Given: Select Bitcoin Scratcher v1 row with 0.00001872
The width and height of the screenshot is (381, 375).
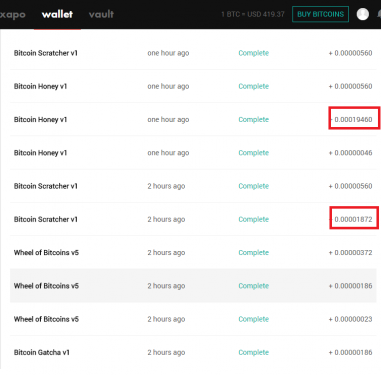Looking at the screenshot, I should pos(193,219).
